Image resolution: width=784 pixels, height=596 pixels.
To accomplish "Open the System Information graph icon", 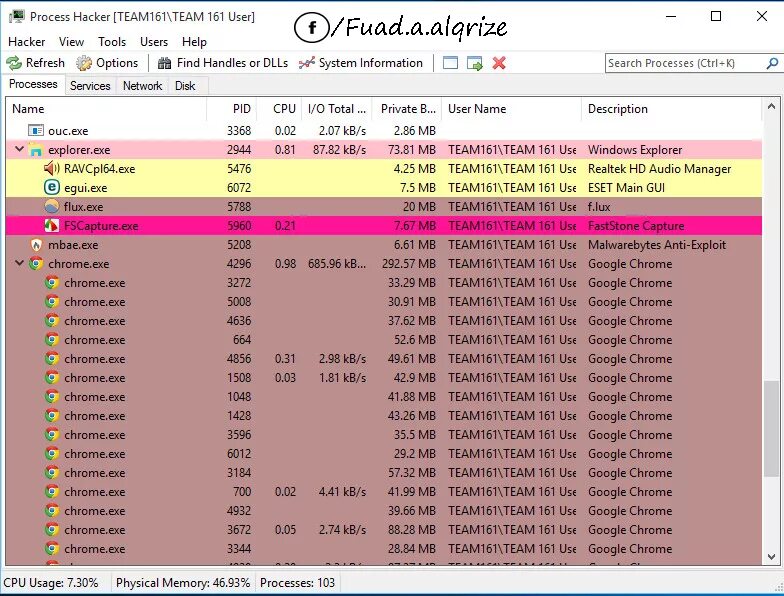I will click(x=306, y=63).
